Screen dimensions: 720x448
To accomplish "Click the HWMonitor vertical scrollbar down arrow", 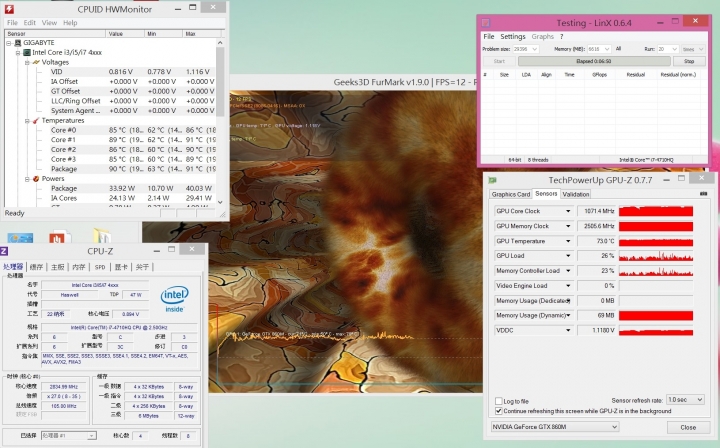I will point(220,202).
